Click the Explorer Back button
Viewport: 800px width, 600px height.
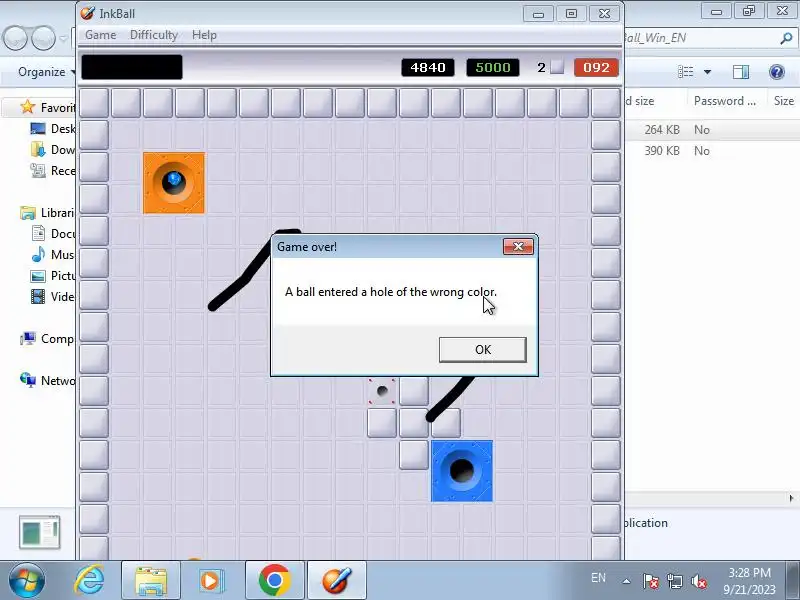pos(14,38)
